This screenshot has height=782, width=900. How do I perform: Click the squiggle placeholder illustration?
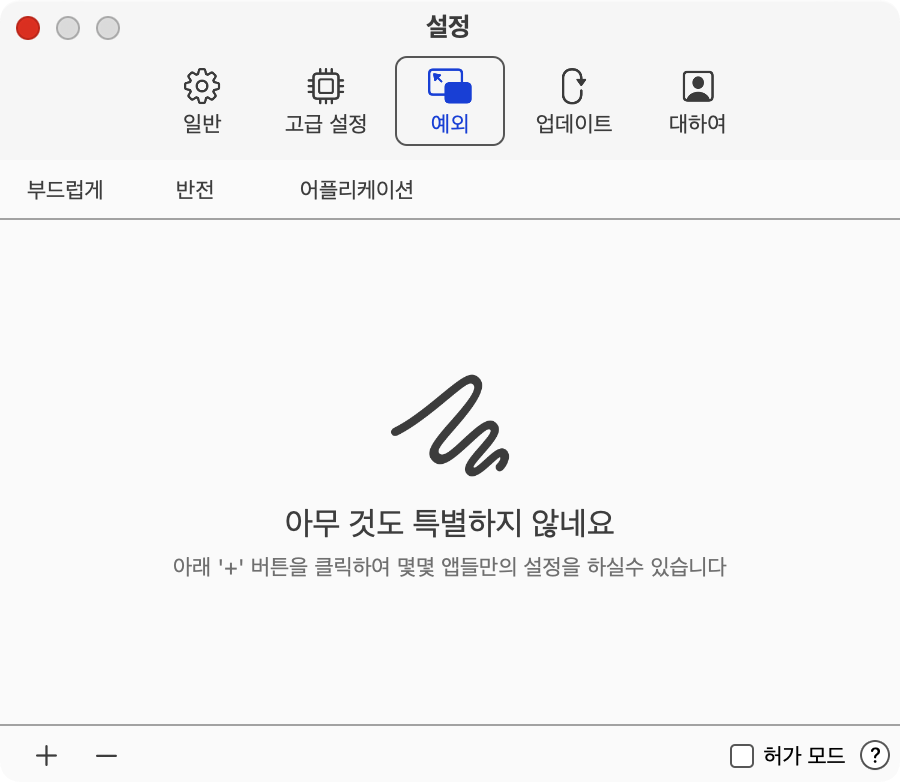point(450,425)
